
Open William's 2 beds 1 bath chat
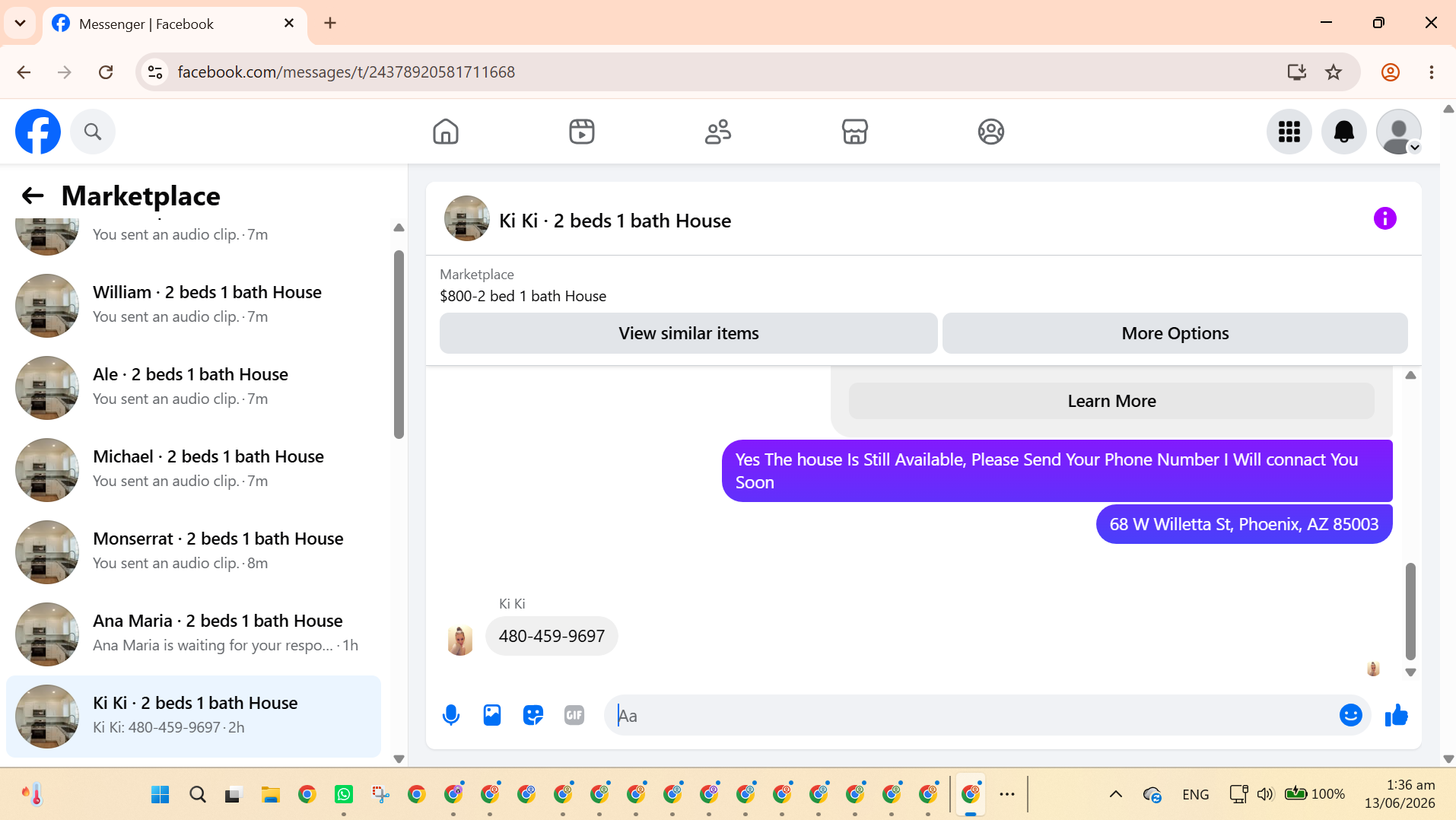(193, 306)
